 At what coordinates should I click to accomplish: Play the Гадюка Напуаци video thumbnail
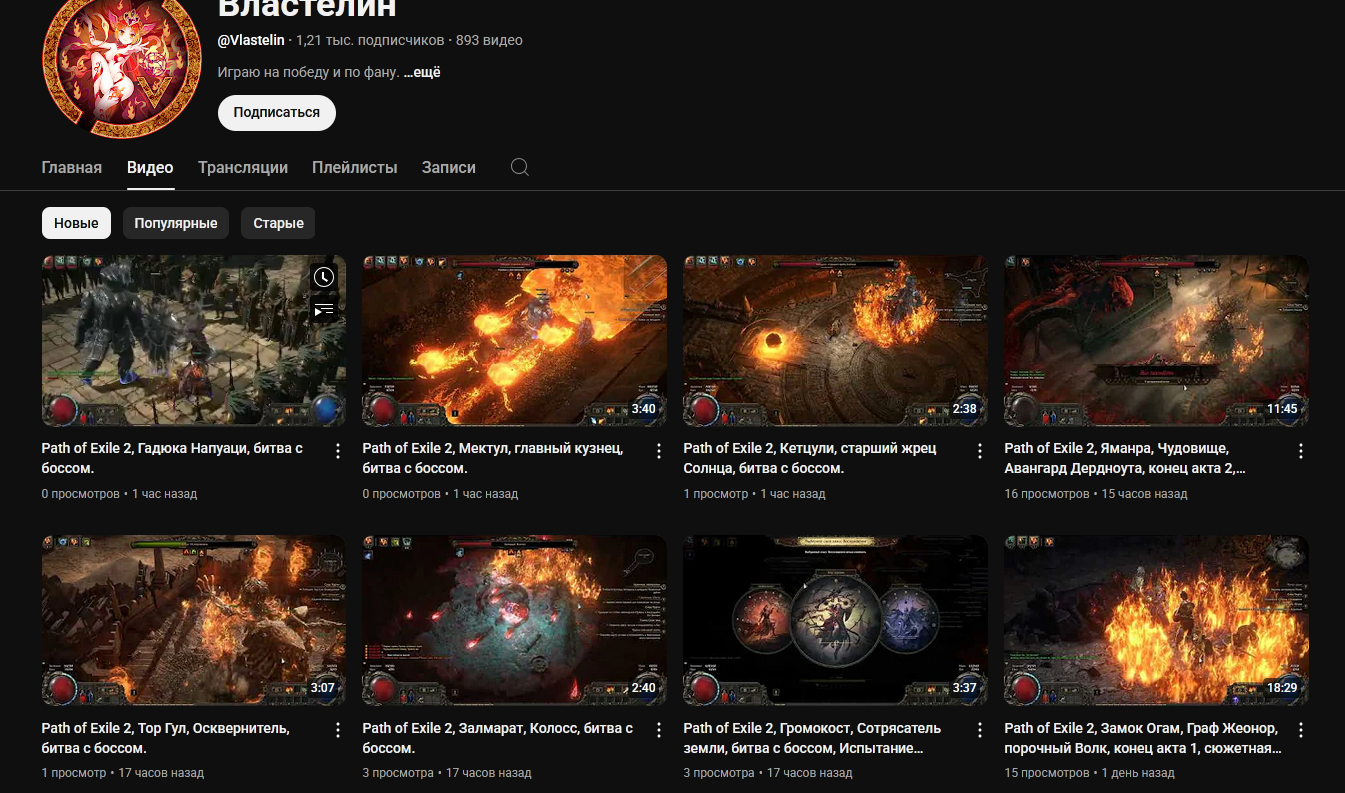point(194,341)
